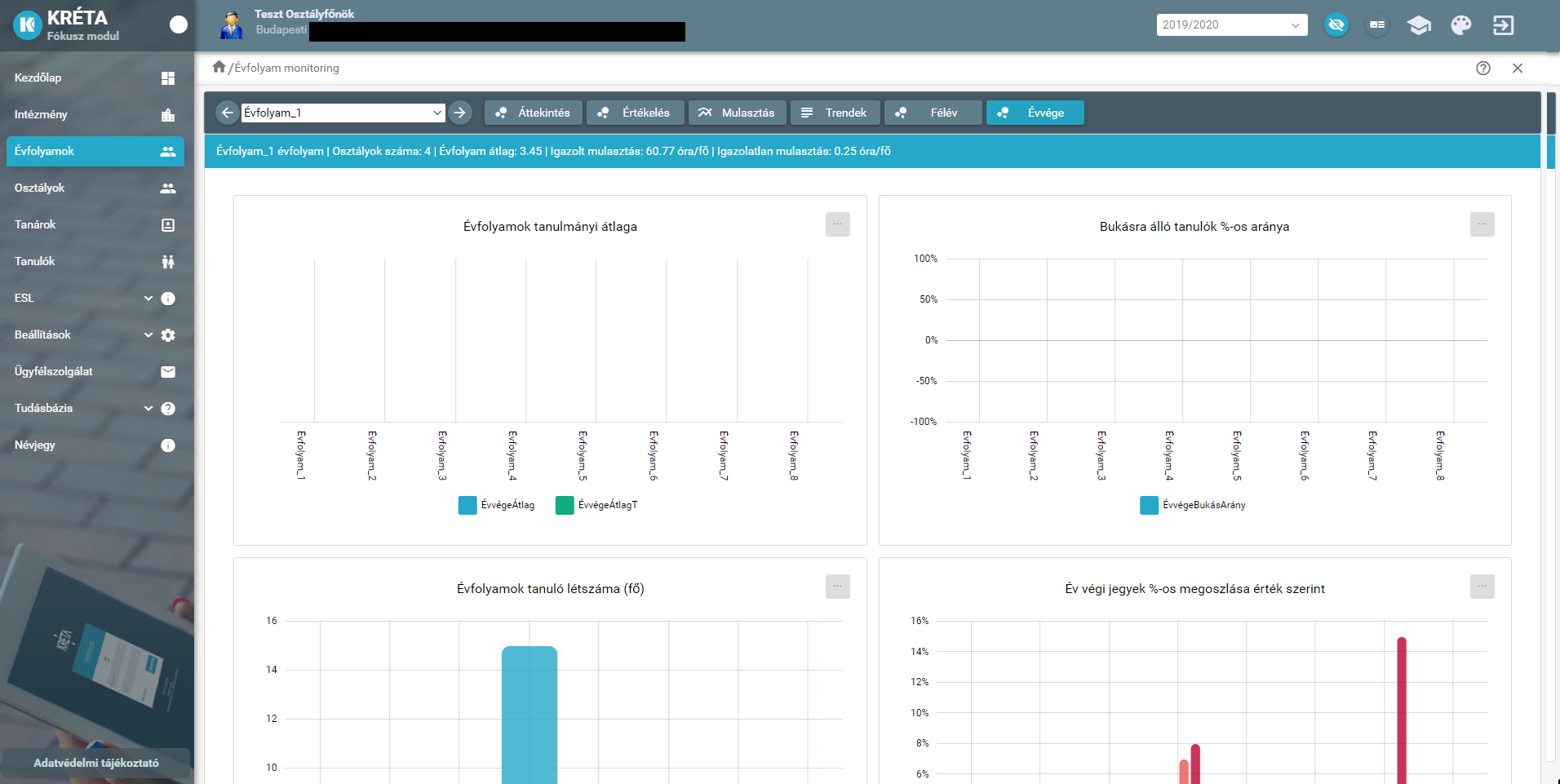This screenshot has height=784, width=1560.
Task: Click the Évfolyam monitoring breadcrumb text
Action: tap(286, 68)
